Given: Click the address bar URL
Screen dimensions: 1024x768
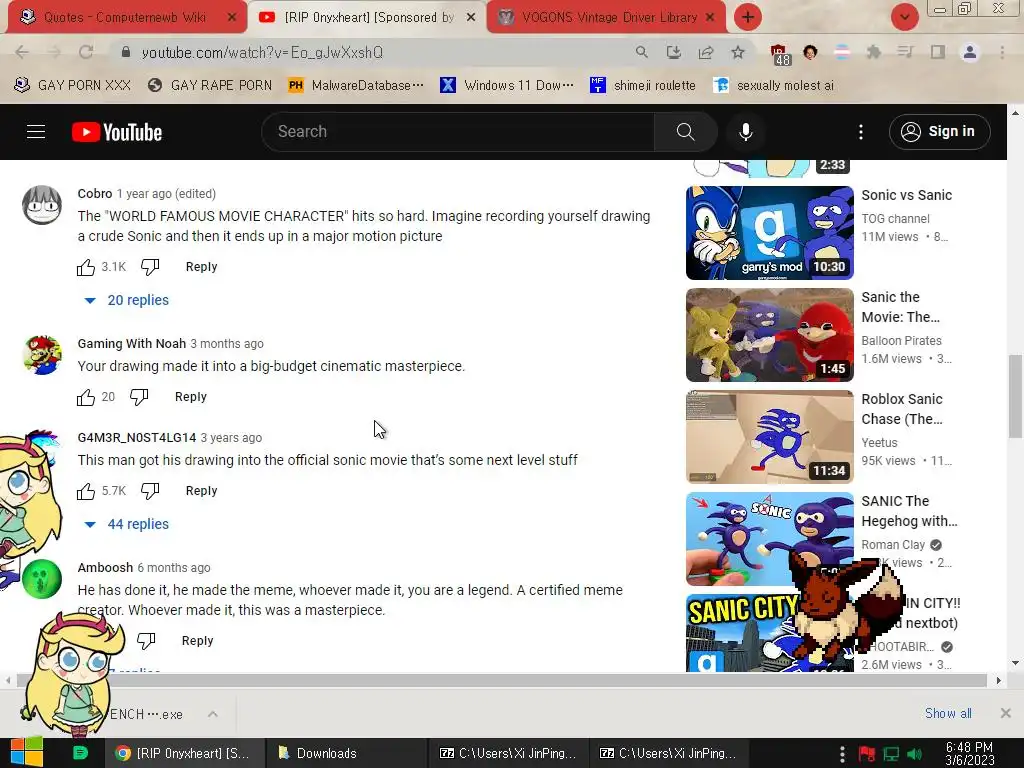Looking at the screenshot, I should pos(262,52).
